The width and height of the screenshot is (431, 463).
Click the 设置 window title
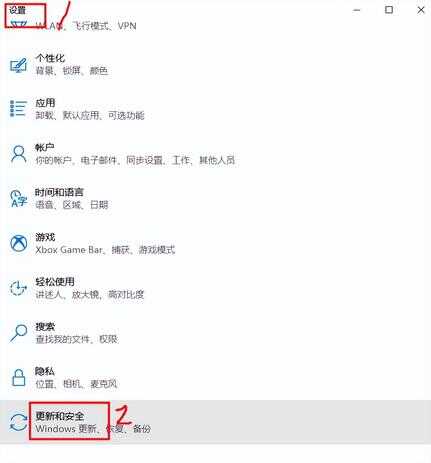pos(17,10)
